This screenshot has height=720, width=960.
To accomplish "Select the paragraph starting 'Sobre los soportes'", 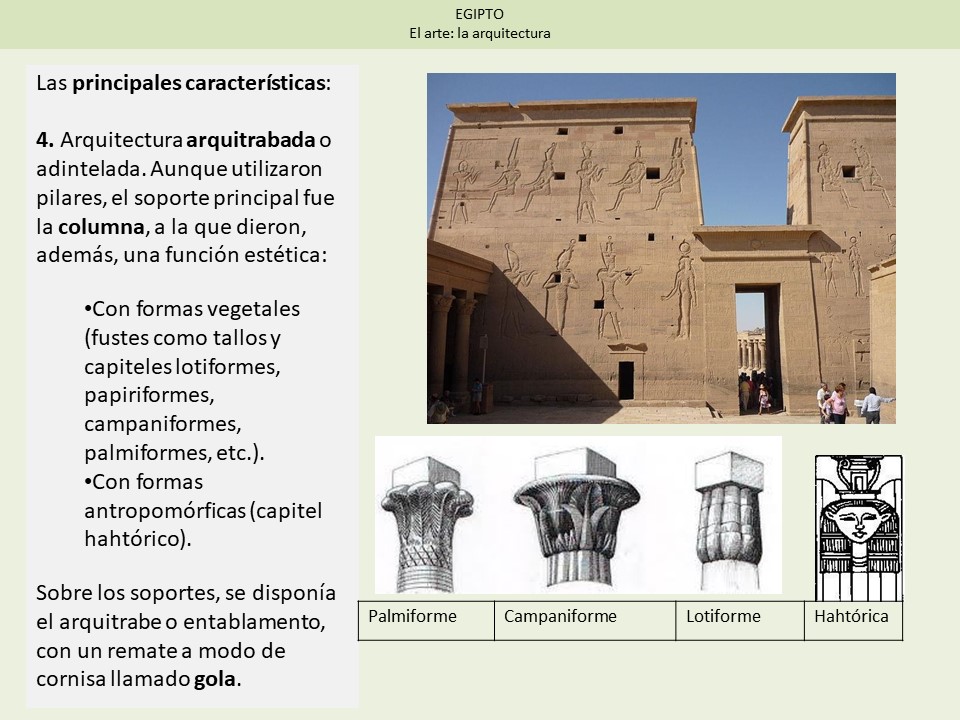I will [186, 636].
